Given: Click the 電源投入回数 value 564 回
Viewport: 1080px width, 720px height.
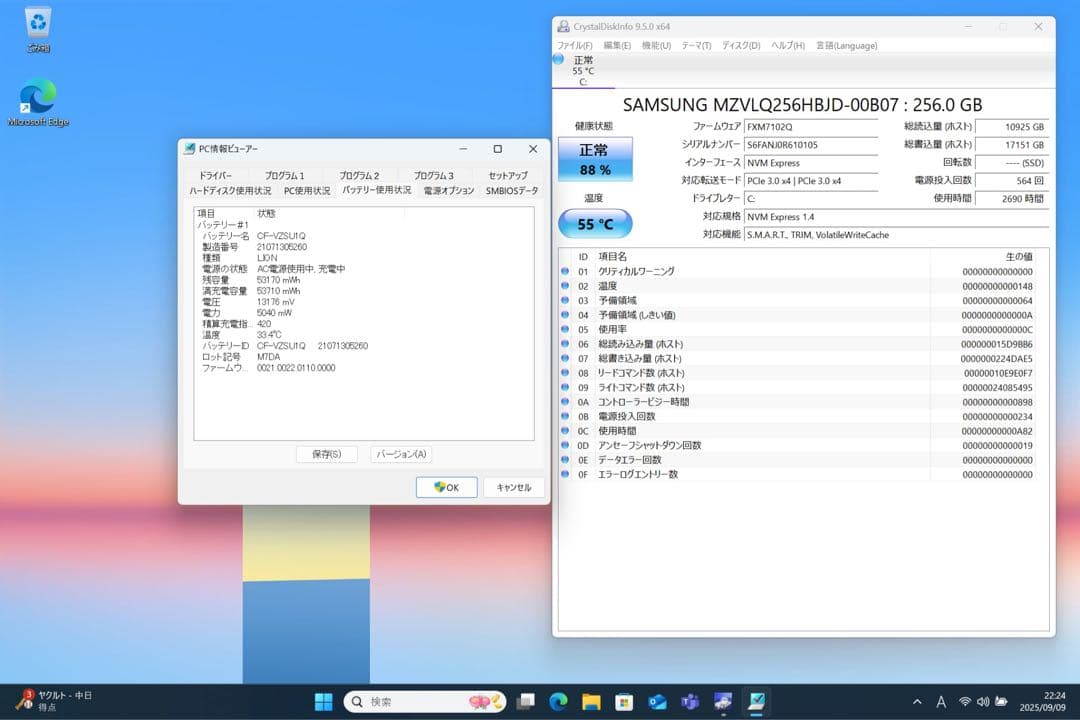Looking at the screenshot, I should (1012, 181).
